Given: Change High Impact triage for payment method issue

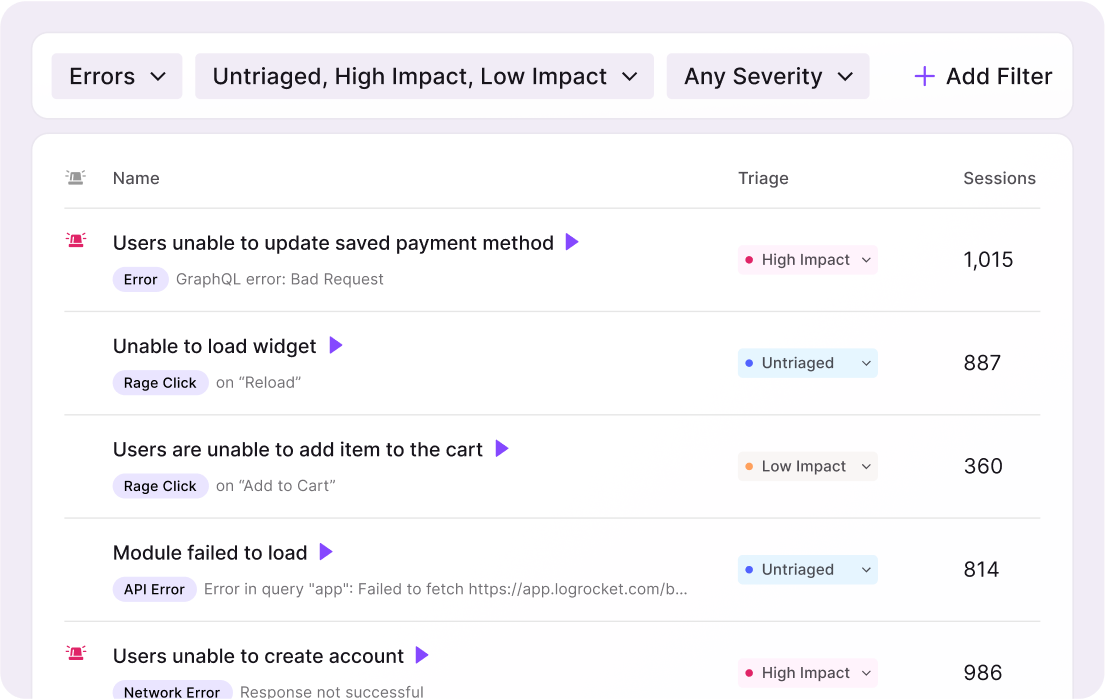Looking at the screenshot, I should pos(808,260).
